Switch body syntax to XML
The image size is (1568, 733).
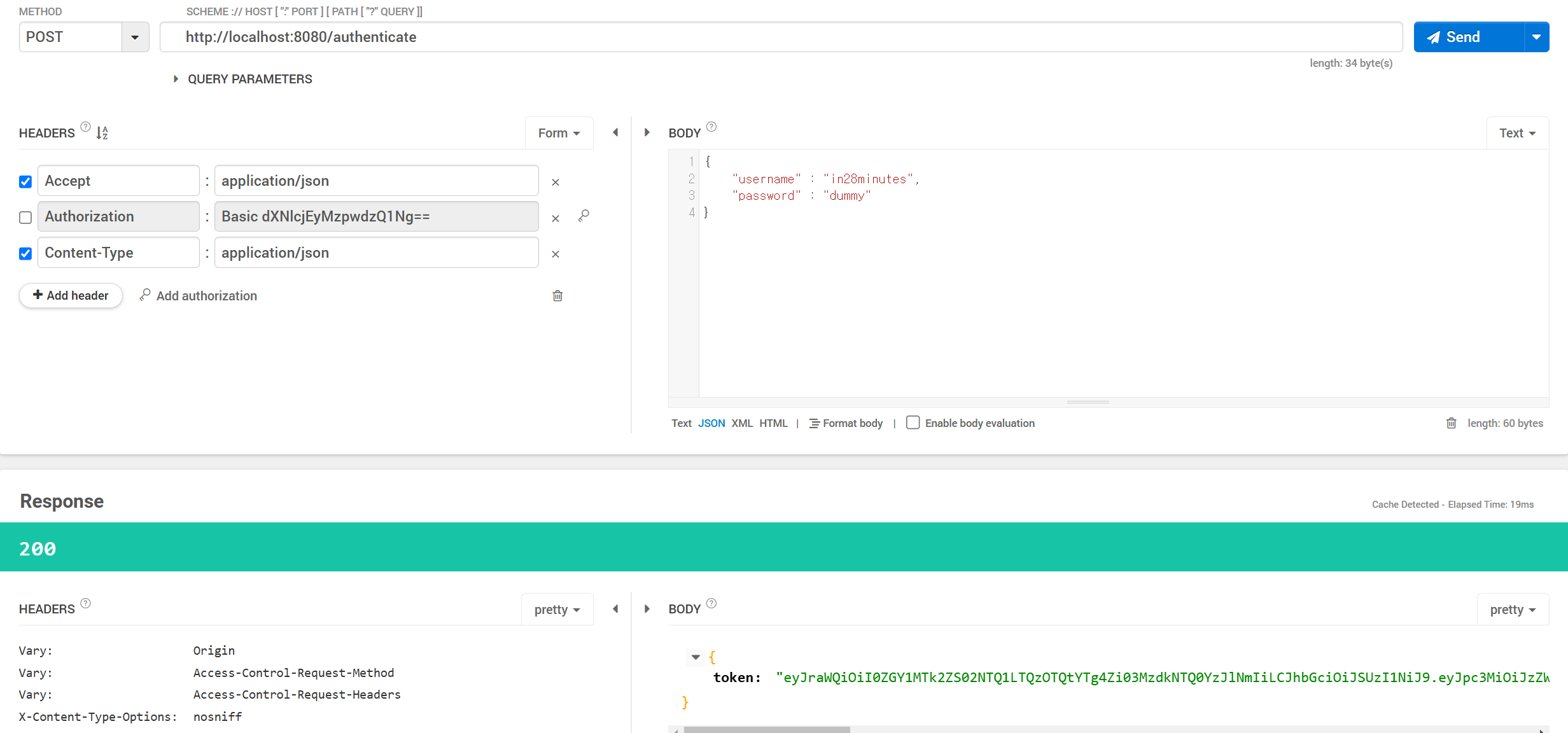coord(741,423)
